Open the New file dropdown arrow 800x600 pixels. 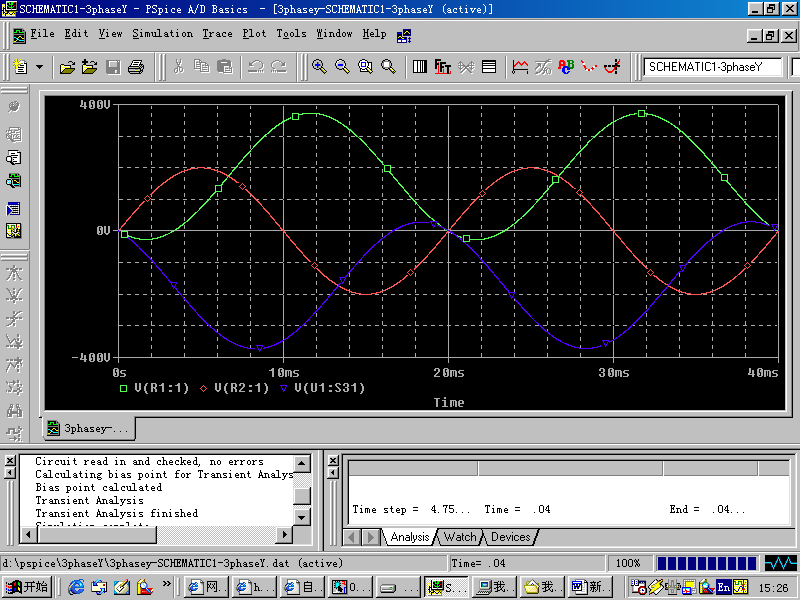(x=39, y=67)
